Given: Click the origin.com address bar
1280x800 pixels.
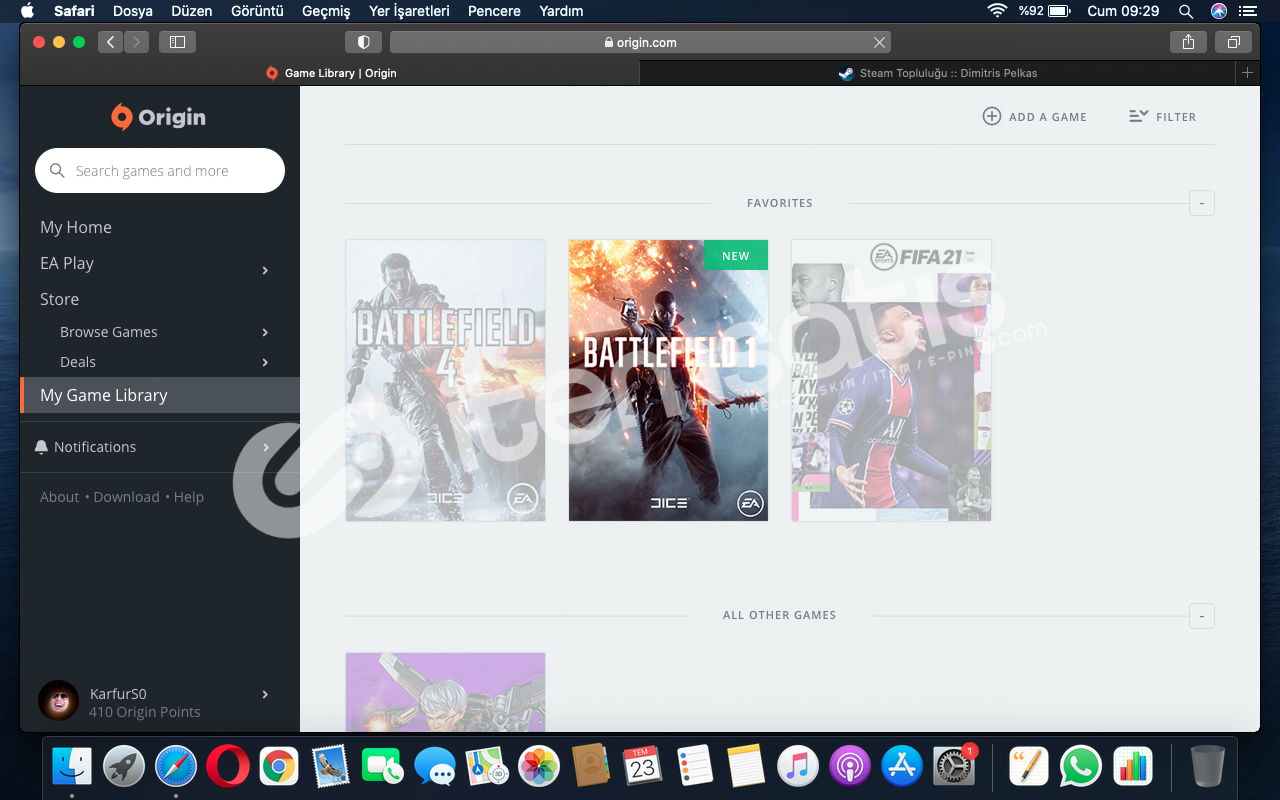Looking at the screenshot, I should (x=640, y=42).
